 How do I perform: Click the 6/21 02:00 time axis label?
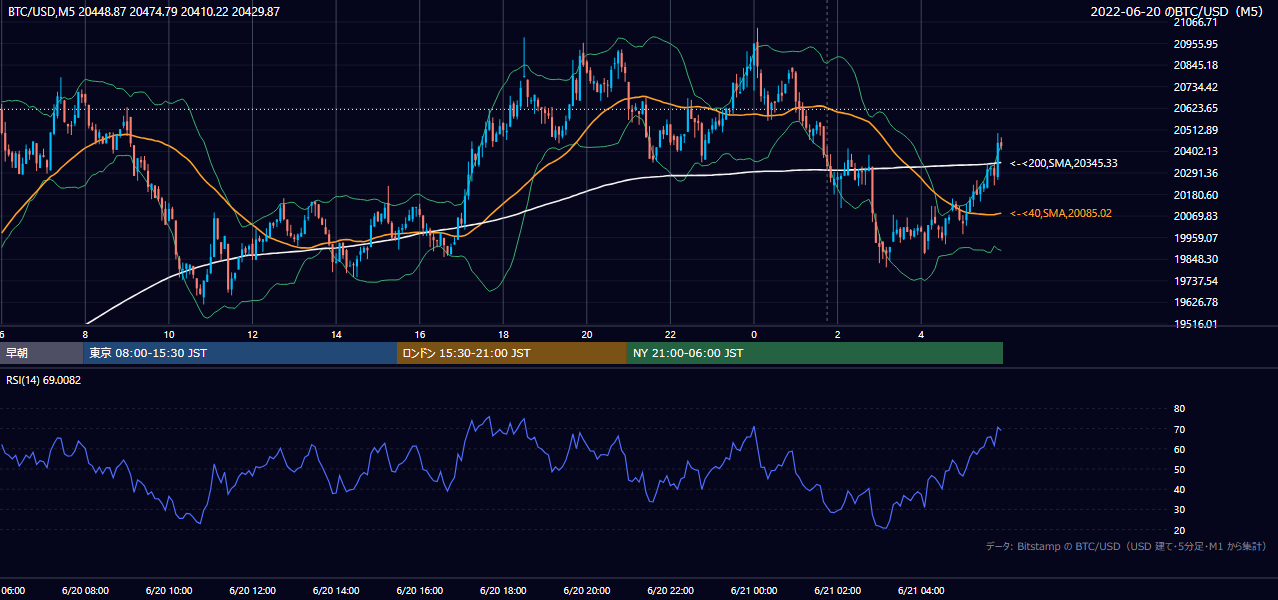[x=838, y=591]
